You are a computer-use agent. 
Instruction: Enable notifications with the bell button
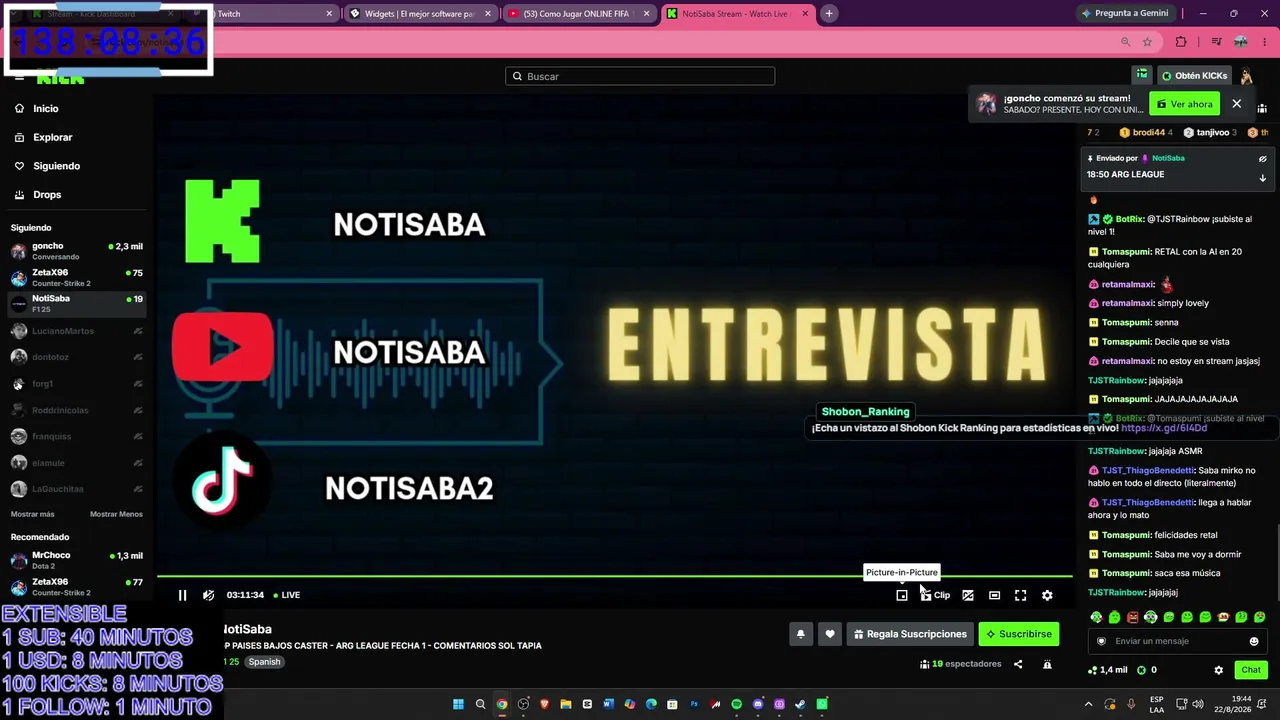pos(800,634)
